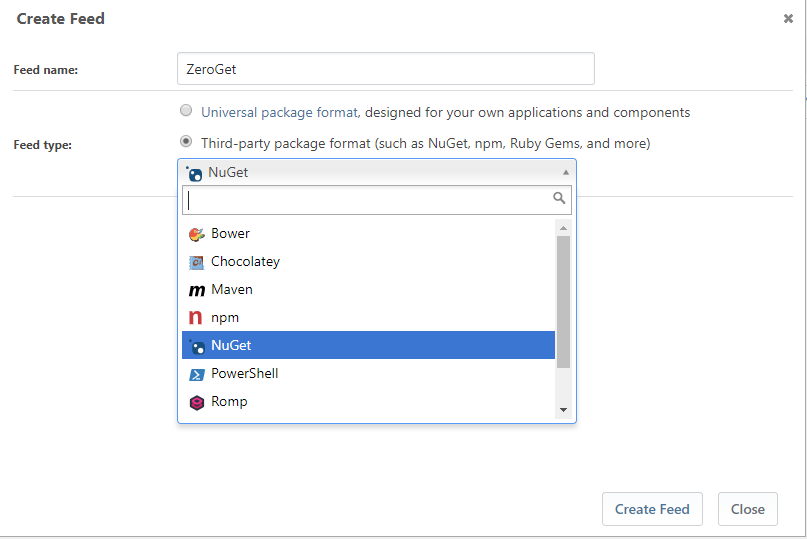Choose Maven from the feed type list
This screenshot has height=539, width=807.
(369, 289)
